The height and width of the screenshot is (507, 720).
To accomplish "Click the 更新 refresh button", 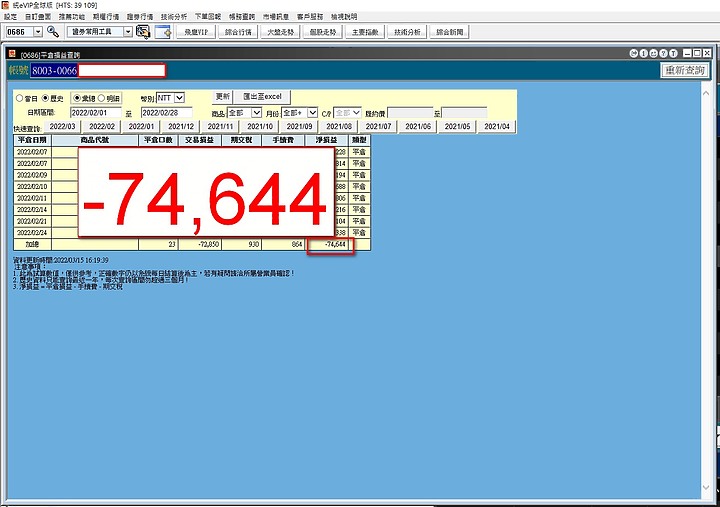I will pos(223,96).
